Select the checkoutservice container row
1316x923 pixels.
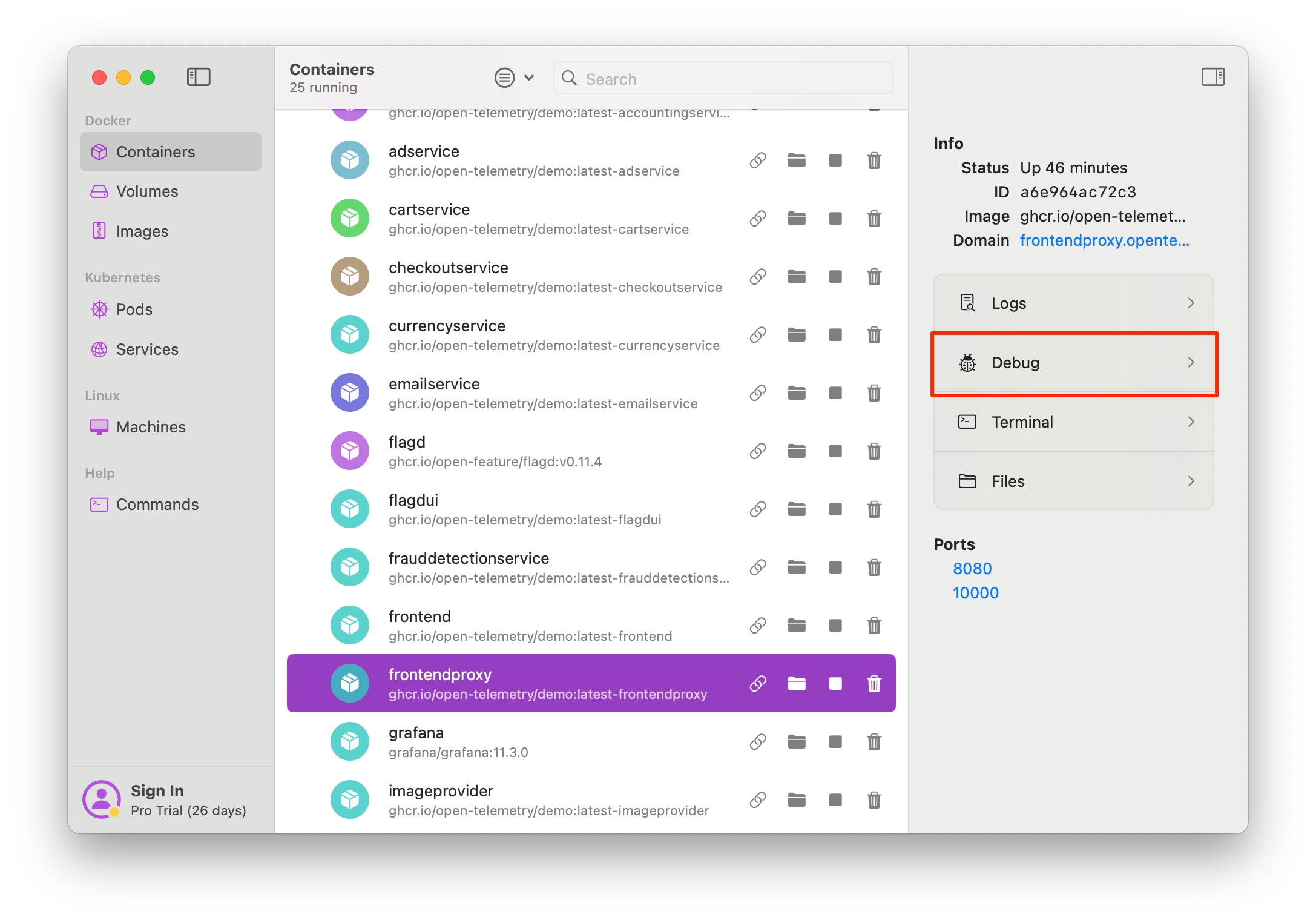pos(591,277)
